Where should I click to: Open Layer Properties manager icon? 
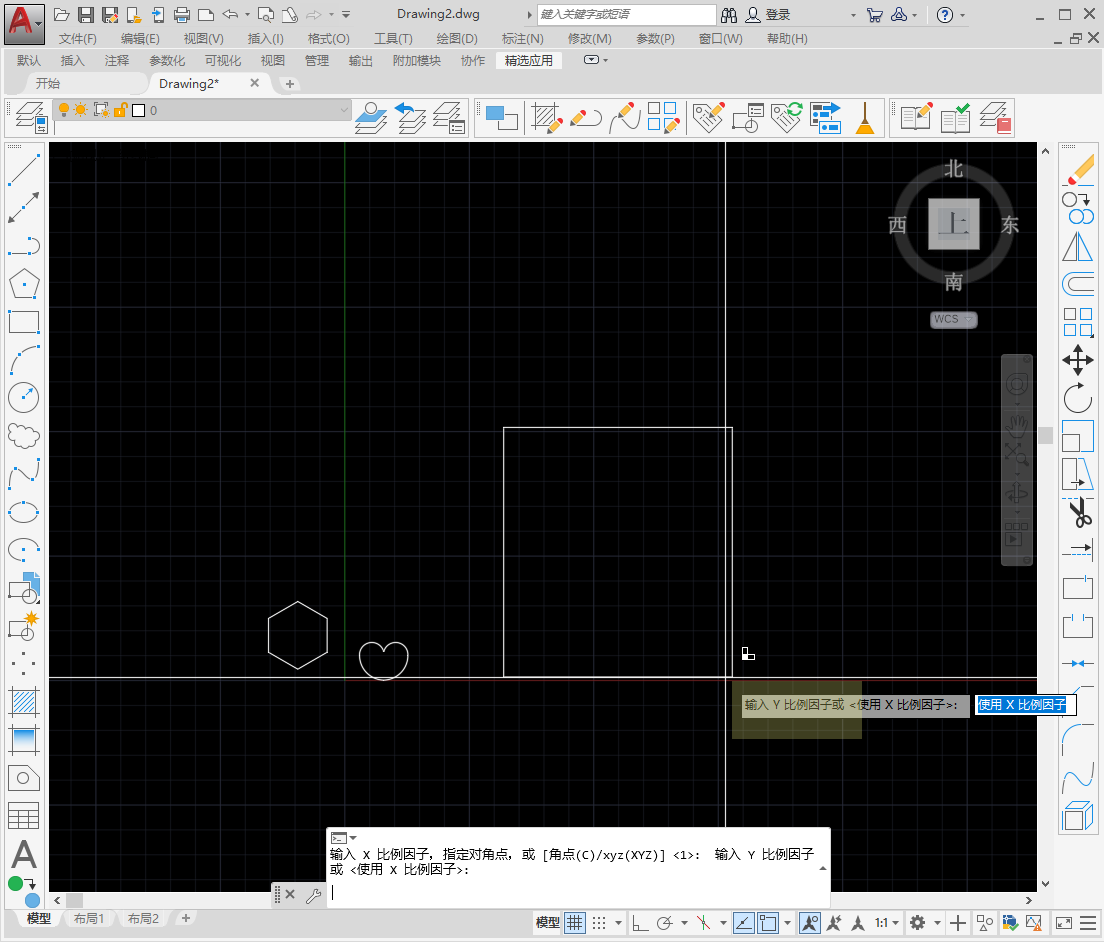click(31, 117)
